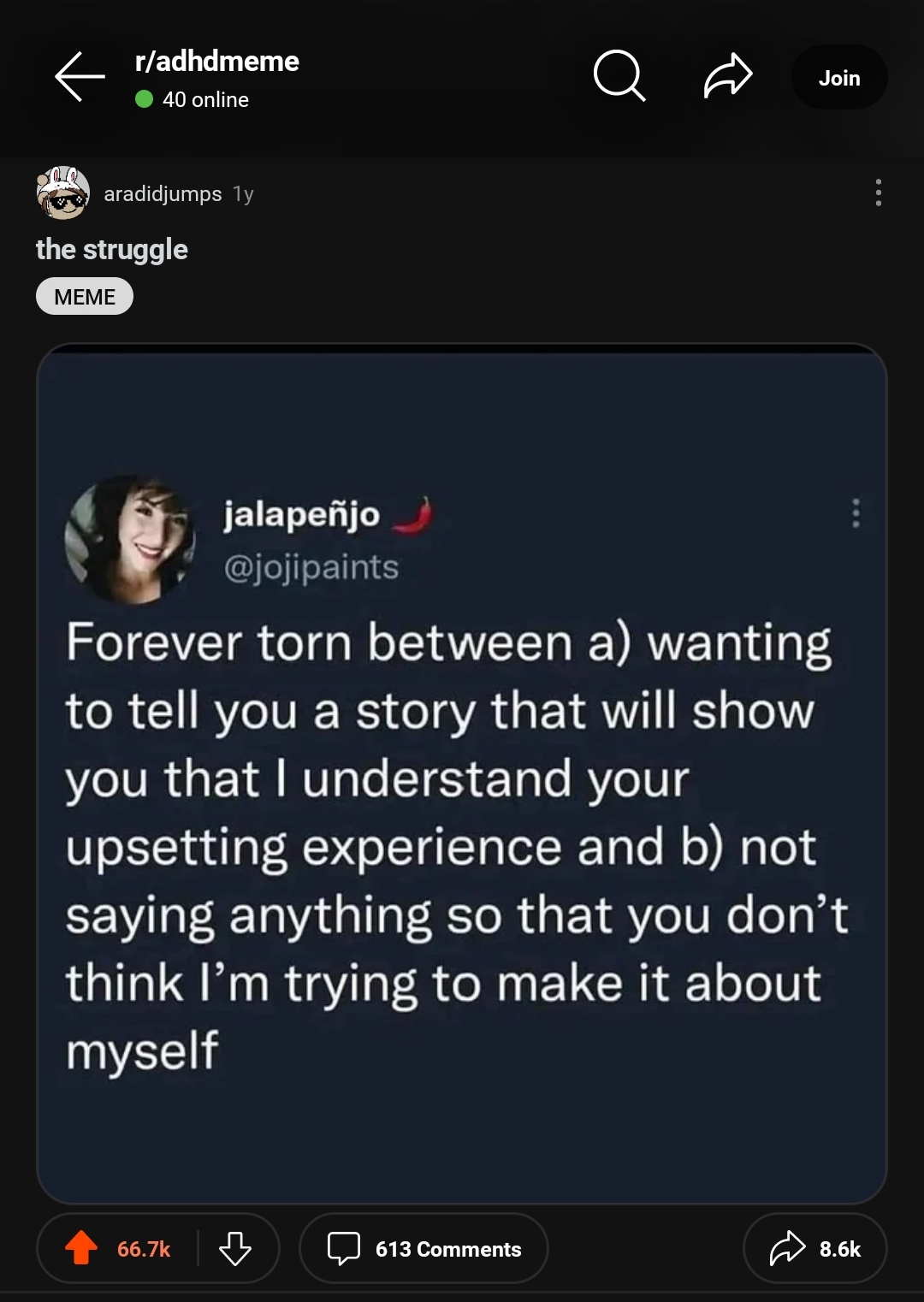Tap jalapeñjo's profile photo in the tweet
Viewport: 924px width, 1302px height.
130,539
